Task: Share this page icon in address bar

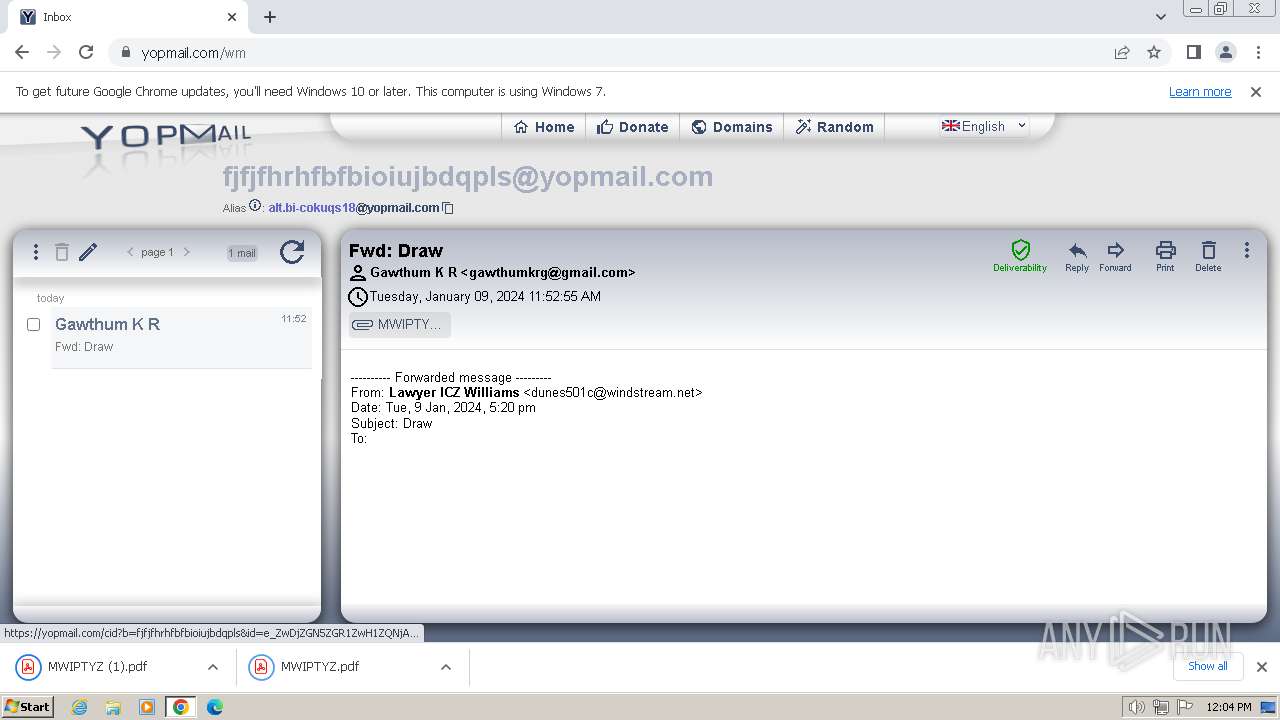Action: [1122, 52]
